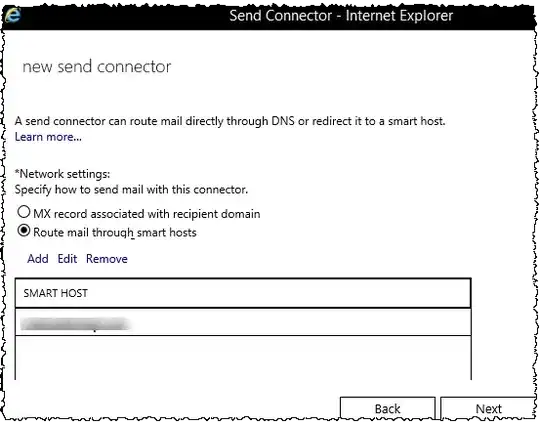Click the 'new send connector' heading
Screen dimensions: 540x425
pos(97,66)
